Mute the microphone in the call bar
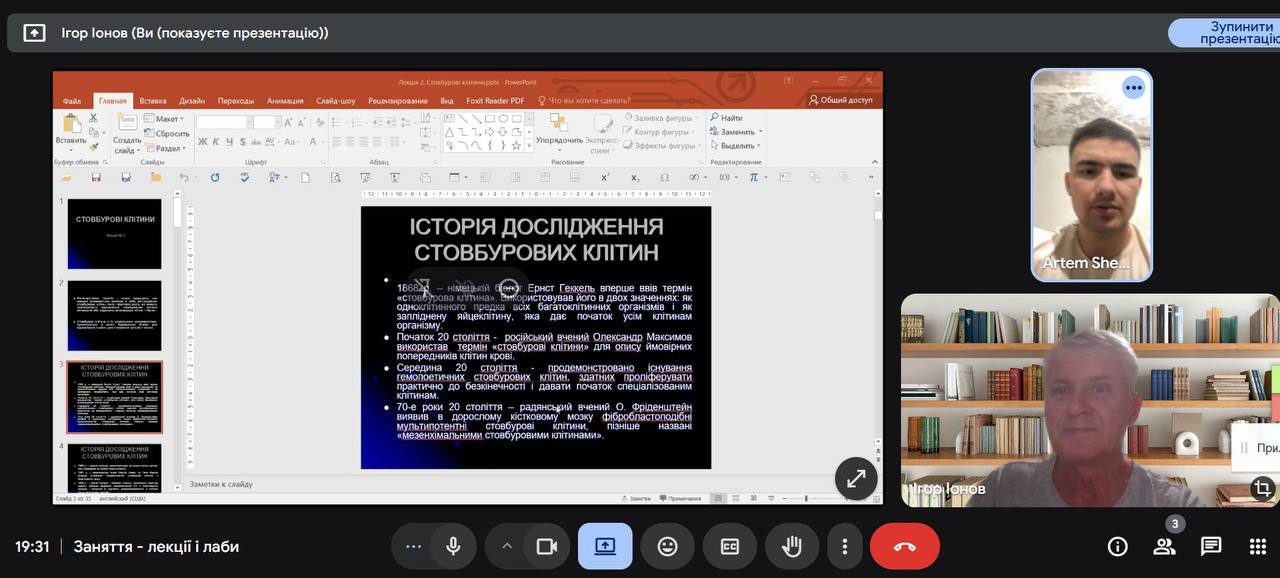 (453, 546)
